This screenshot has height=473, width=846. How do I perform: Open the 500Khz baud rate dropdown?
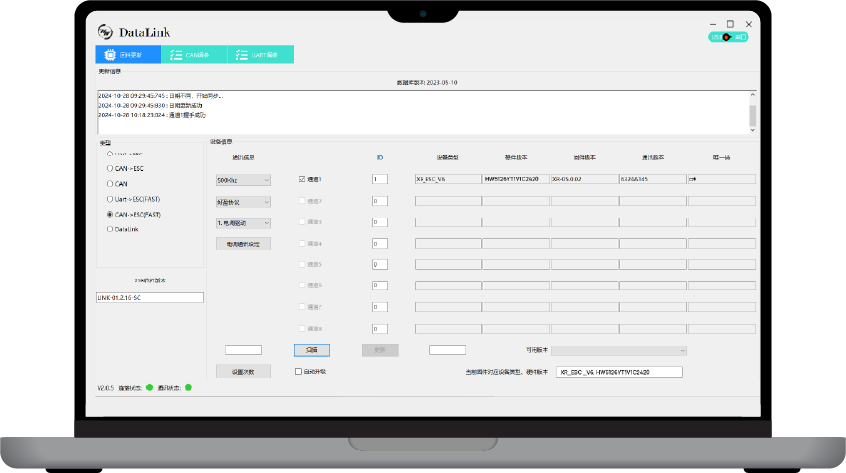[x=243, y=180]
